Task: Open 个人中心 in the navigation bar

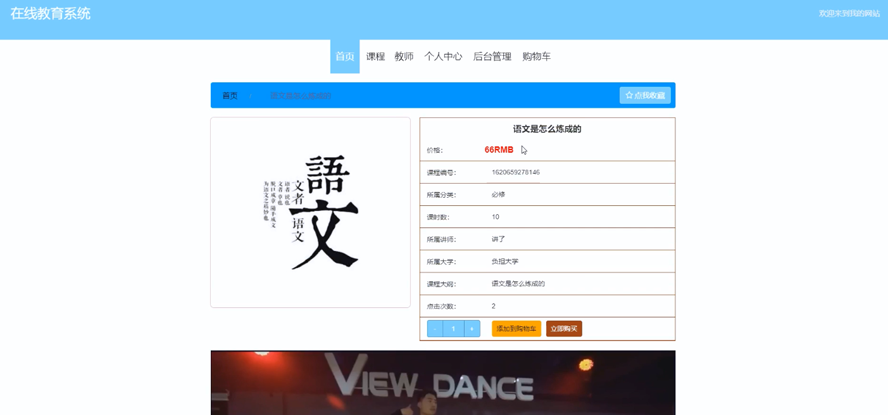Action: 443,57
